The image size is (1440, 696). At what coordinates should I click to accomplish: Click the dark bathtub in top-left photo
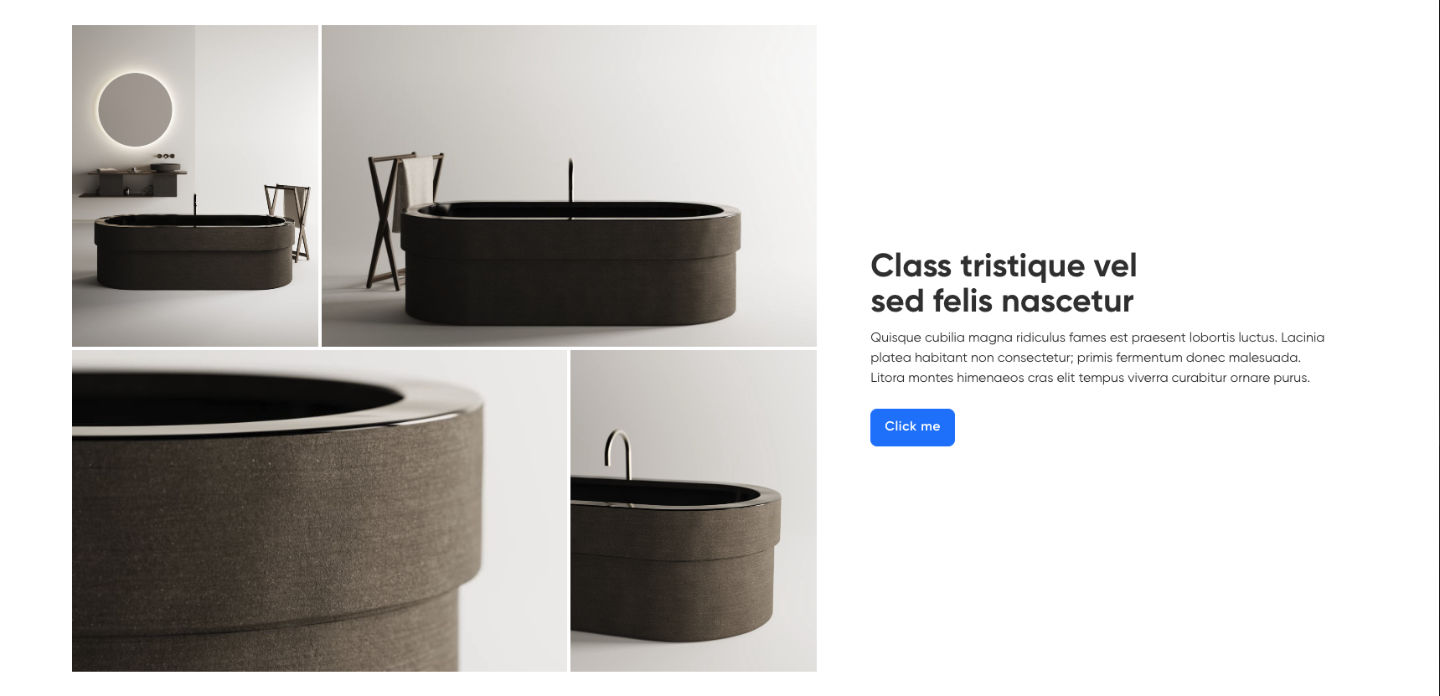click(195, 252)
